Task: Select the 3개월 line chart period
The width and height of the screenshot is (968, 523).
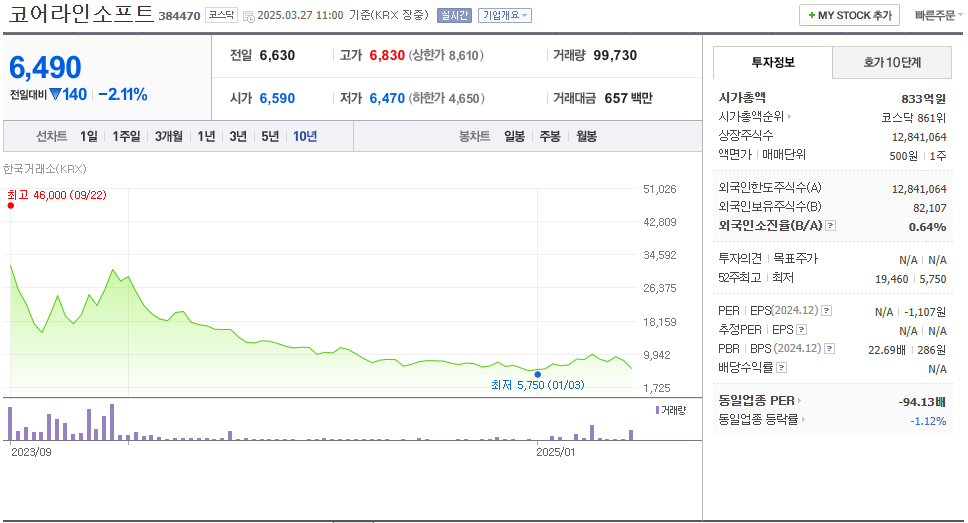Action: pos(169,136)
